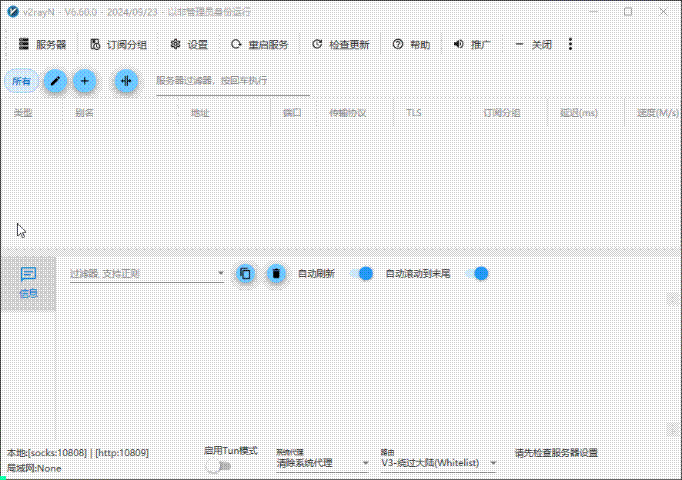Maximize the v2rayN window
The width and height of the screenshot is (682, 480).
[x=628, y=12]
